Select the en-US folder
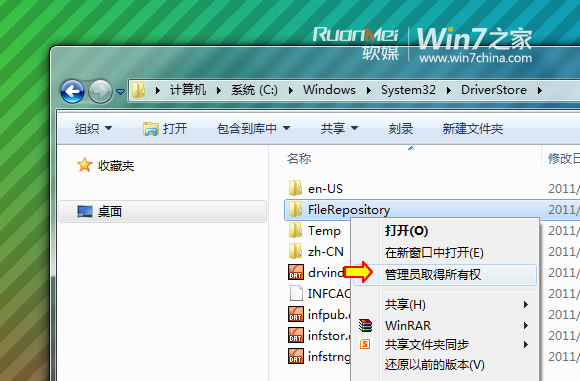The image size is (580, 381). (325, 189)
